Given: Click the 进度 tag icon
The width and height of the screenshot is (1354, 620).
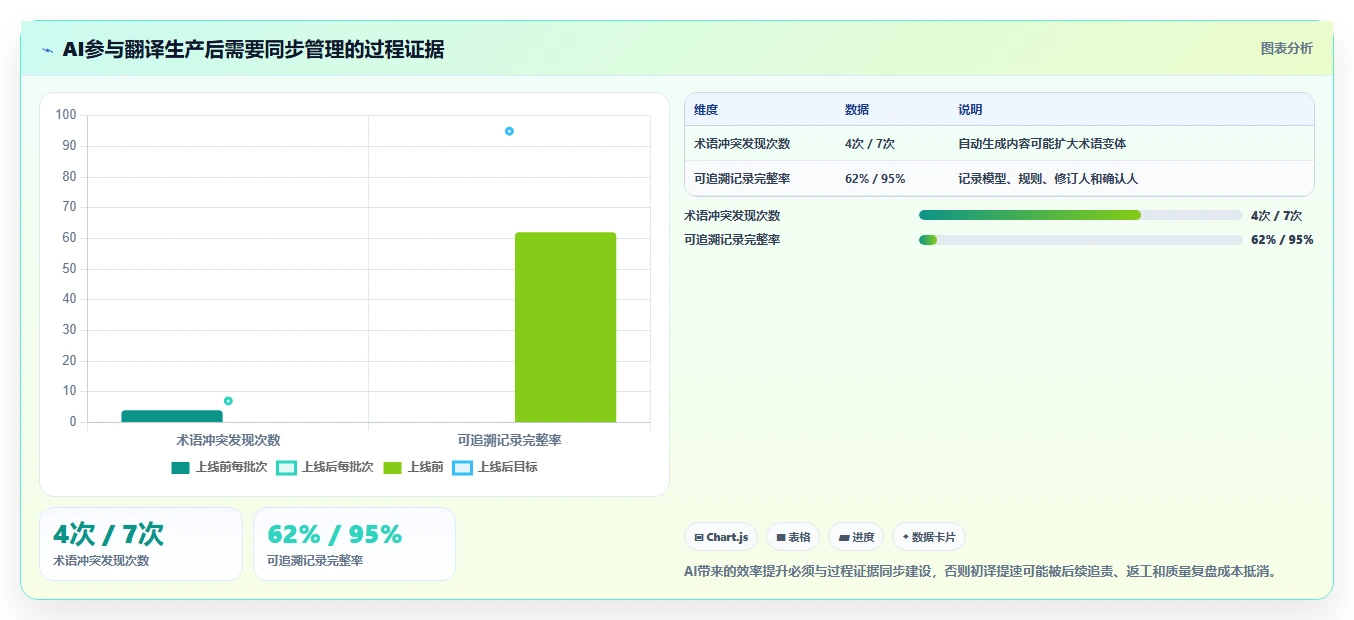Looking at the screenshot, I should point(844,537).
